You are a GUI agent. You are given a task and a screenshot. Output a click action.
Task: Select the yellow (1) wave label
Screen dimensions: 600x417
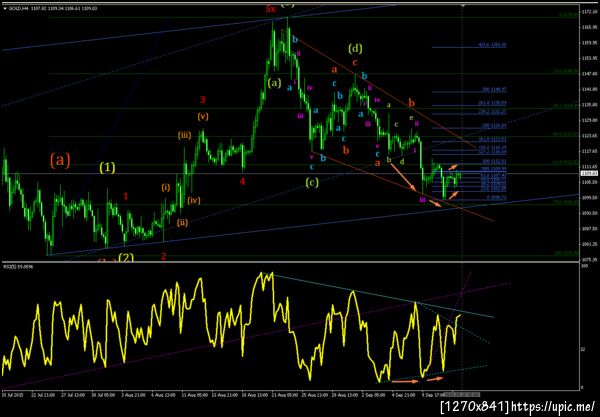click(108, 167)
